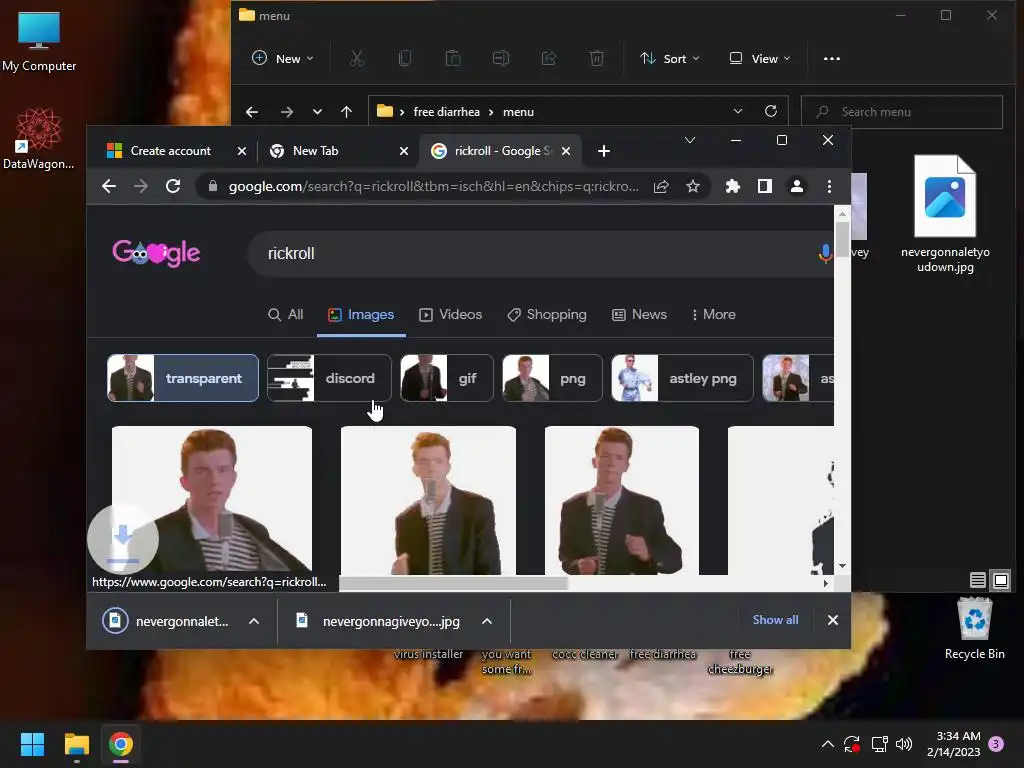Expand the Sort dropdown in File Explorer
This screenshot has height=768, width=1024.
[669, 59]
